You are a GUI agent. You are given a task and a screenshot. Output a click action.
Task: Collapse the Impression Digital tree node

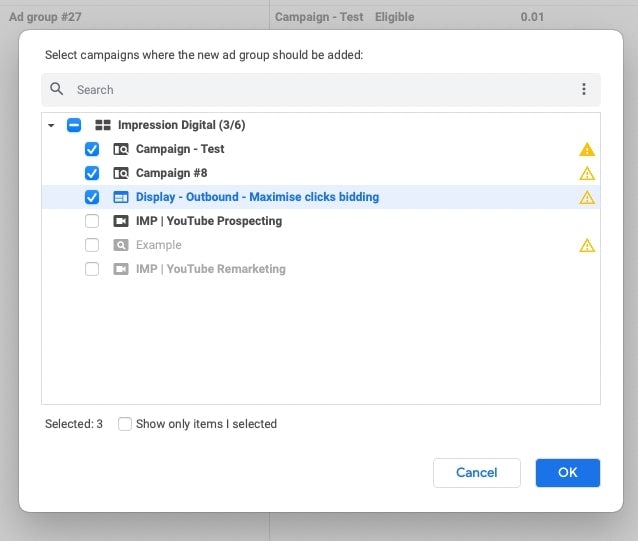point(51,125)
